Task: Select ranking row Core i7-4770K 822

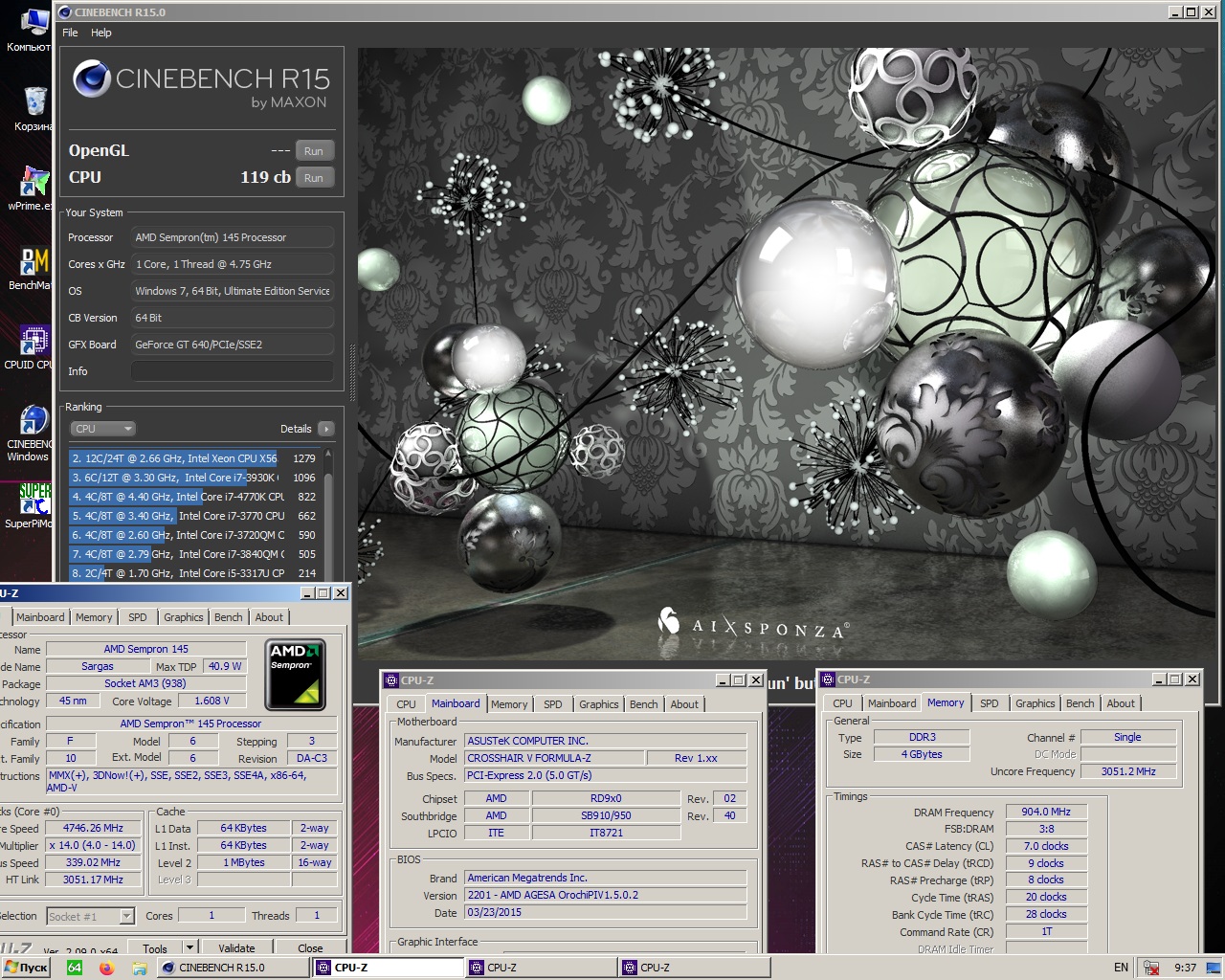Action: point(193,497)
